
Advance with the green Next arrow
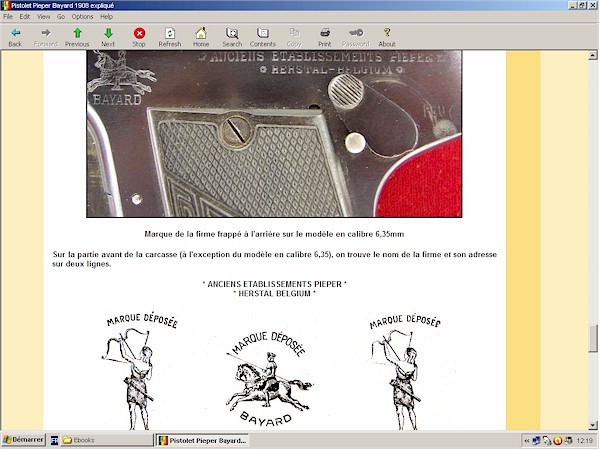(108, 37)
